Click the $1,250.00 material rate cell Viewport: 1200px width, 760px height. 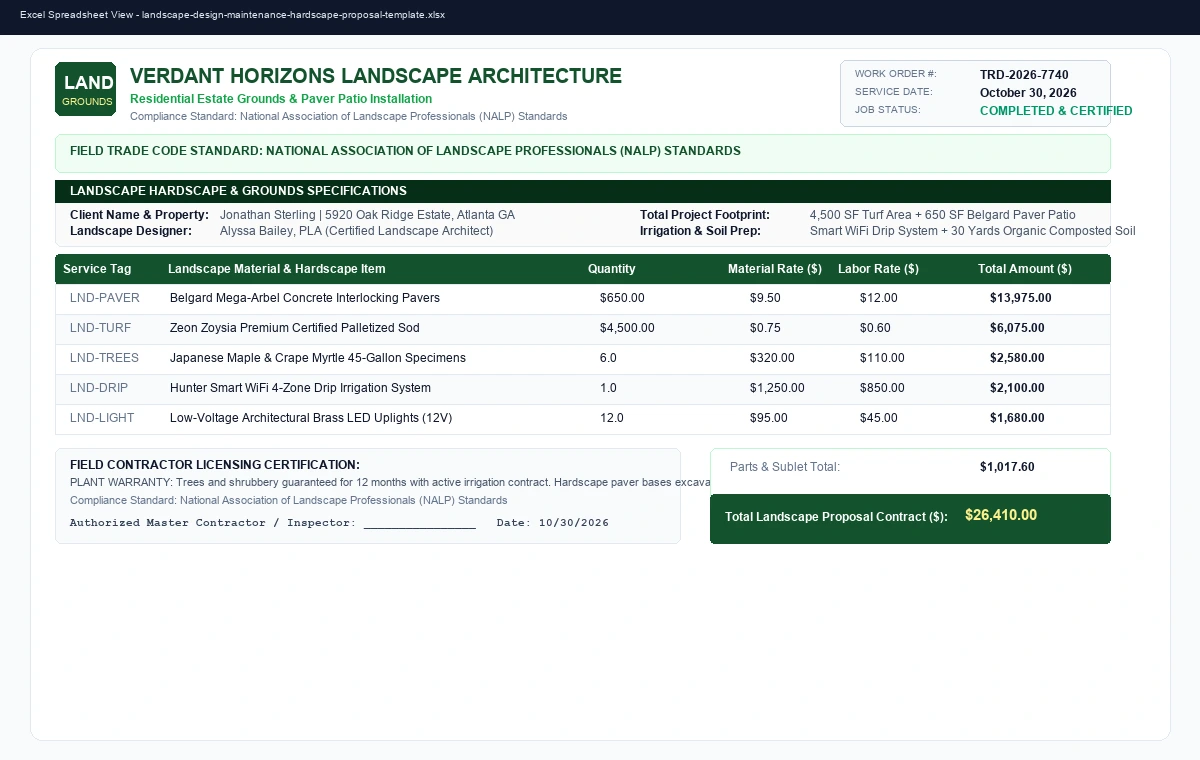pyautogui.click(x=777, y=388)
